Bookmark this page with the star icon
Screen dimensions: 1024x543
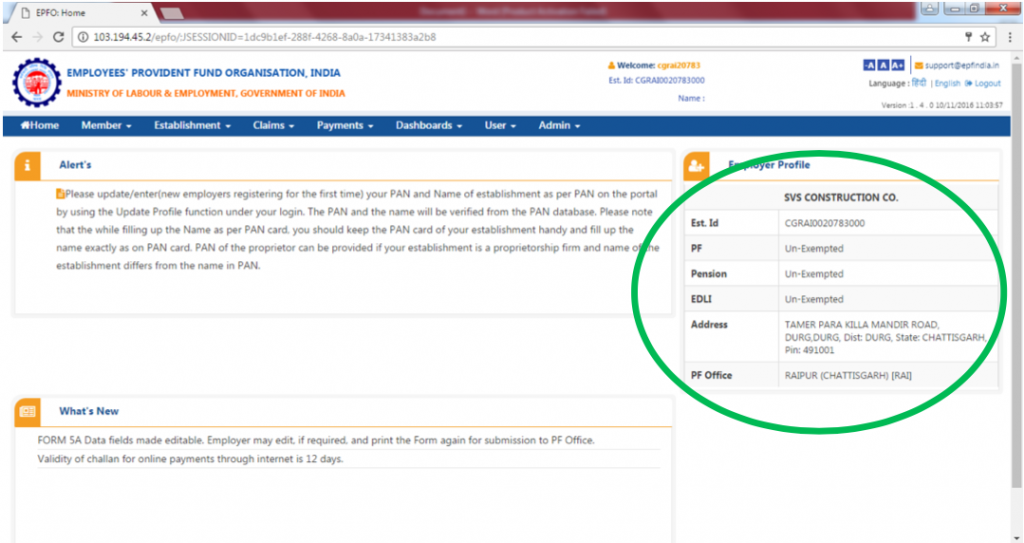pyautogui.click(x=984, y=37)
